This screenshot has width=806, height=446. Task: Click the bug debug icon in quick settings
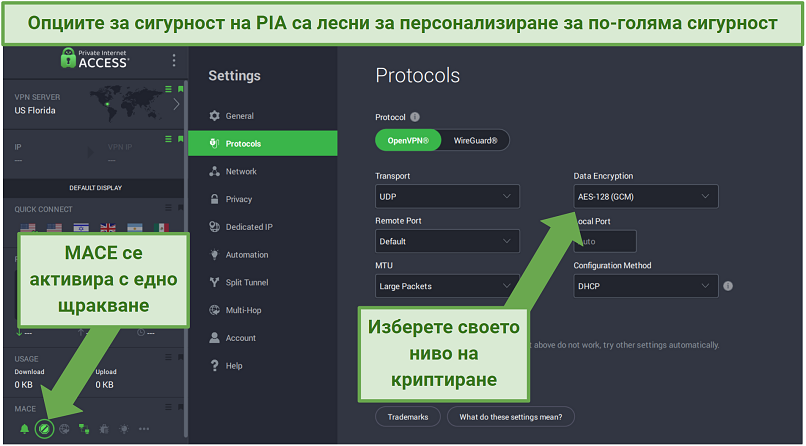(104, 429)
